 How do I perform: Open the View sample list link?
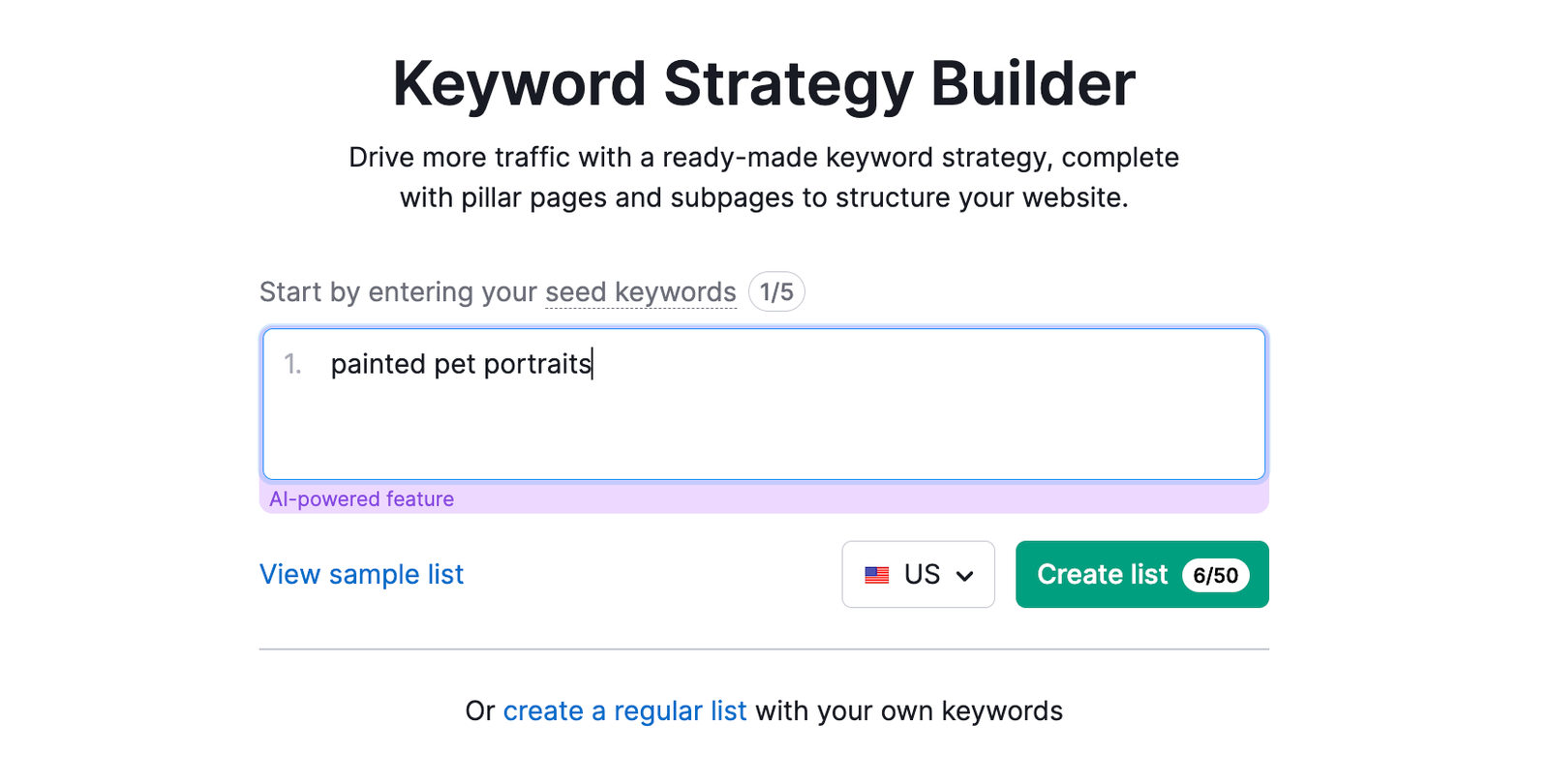coord(361,574)
